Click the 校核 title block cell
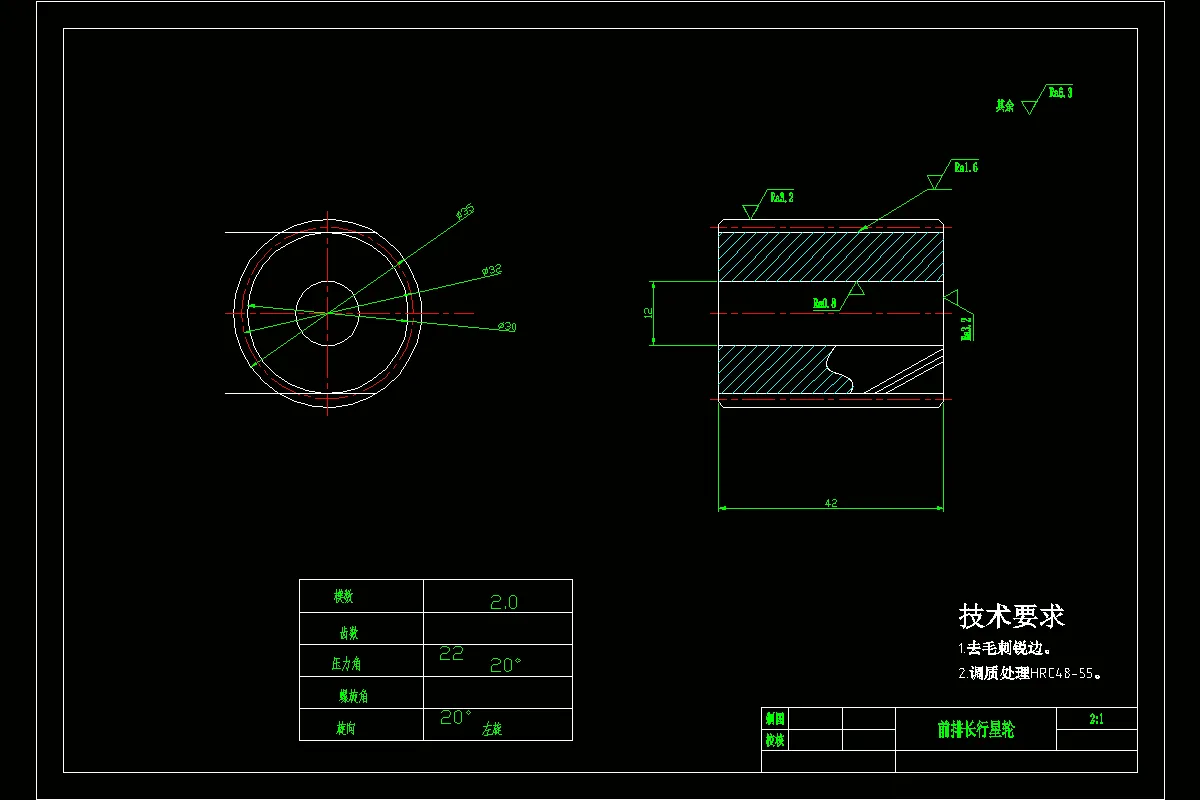This screenshot has width=1200, height=800. [x=775, y=741]
